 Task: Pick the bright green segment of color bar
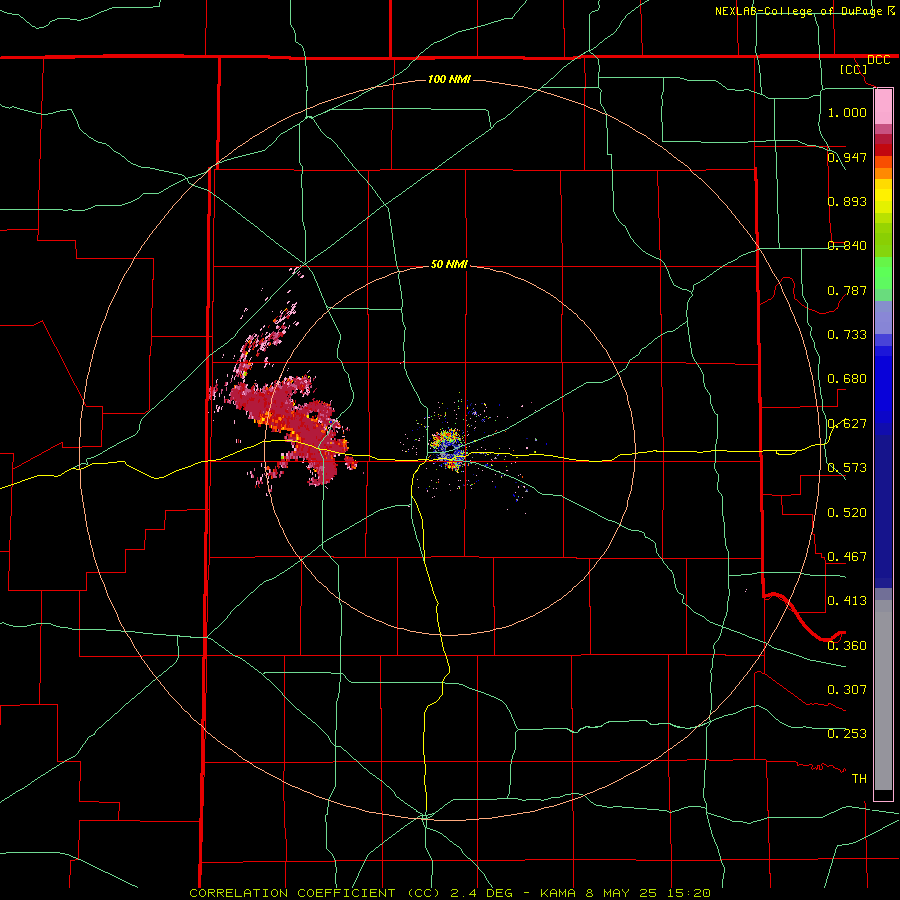click(x=883, y=273)
